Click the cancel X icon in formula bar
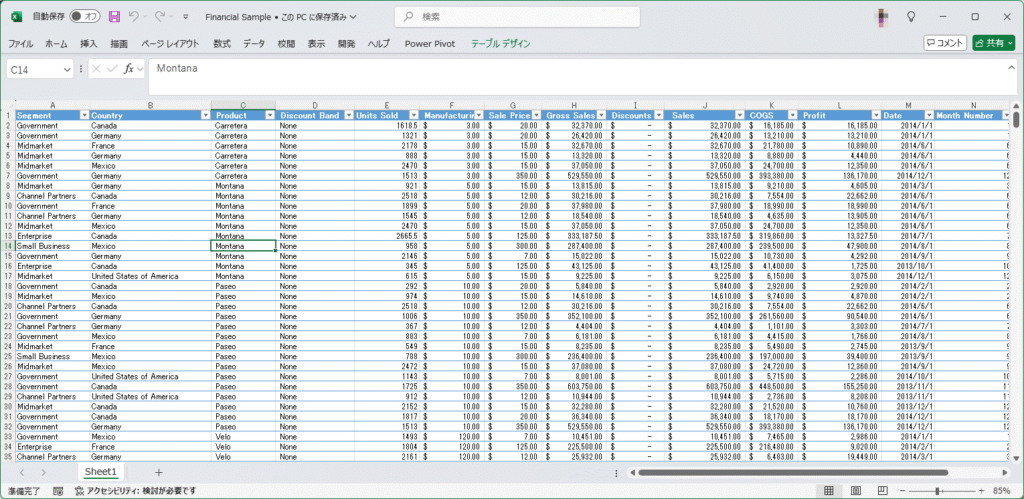Image resolution: width=1024 pixels, height=499 pixels. (x=97, y=69)
